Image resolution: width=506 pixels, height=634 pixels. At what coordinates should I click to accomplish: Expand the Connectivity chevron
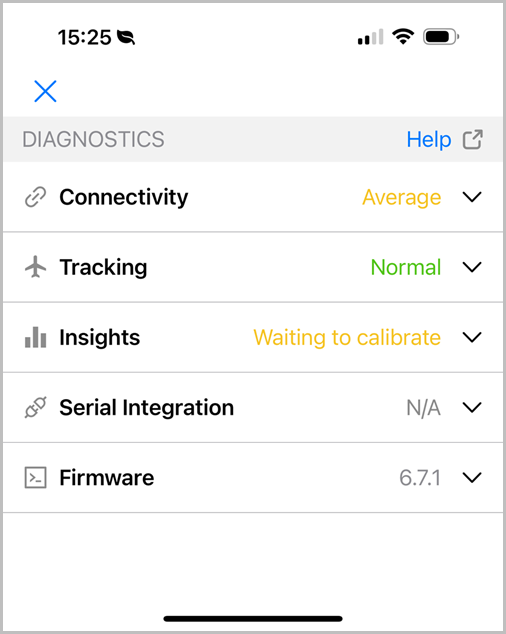point(472,197)
